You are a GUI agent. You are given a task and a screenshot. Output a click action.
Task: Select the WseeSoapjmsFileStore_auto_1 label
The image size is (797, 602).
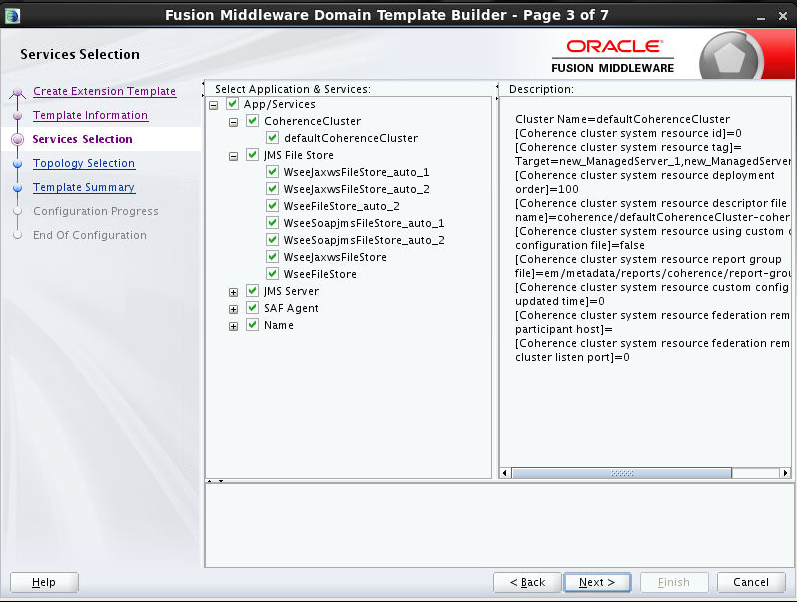[364, 223]
